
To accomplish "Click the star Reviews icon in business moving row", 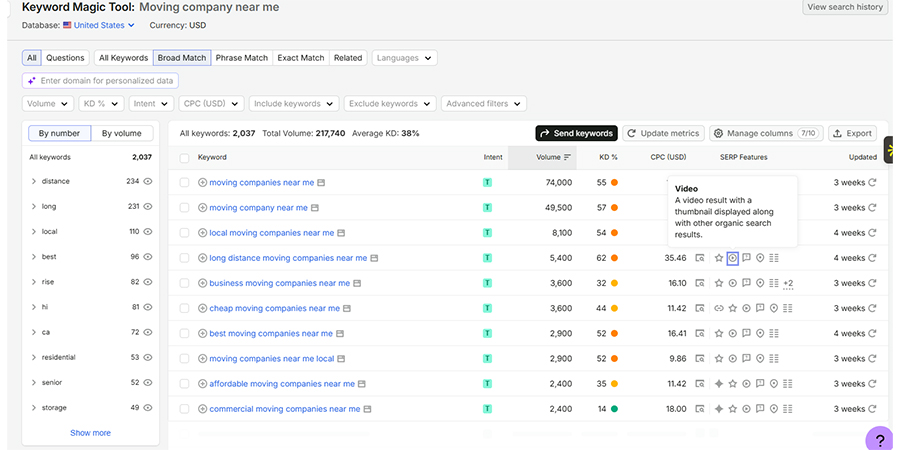I will [719, 283].
